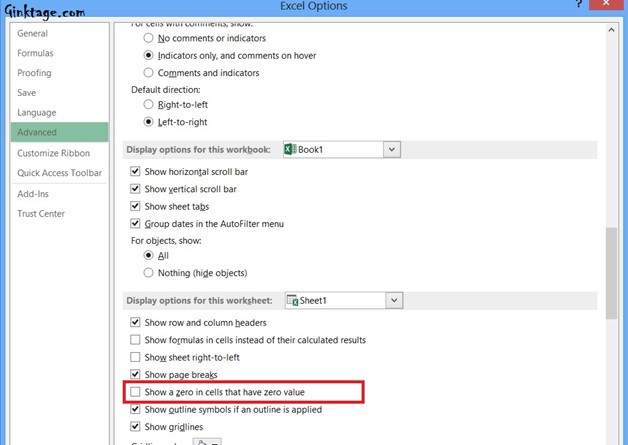Switch to Proofing options
Viewport: 628px width, 445px height.
(x=34, y=73)
